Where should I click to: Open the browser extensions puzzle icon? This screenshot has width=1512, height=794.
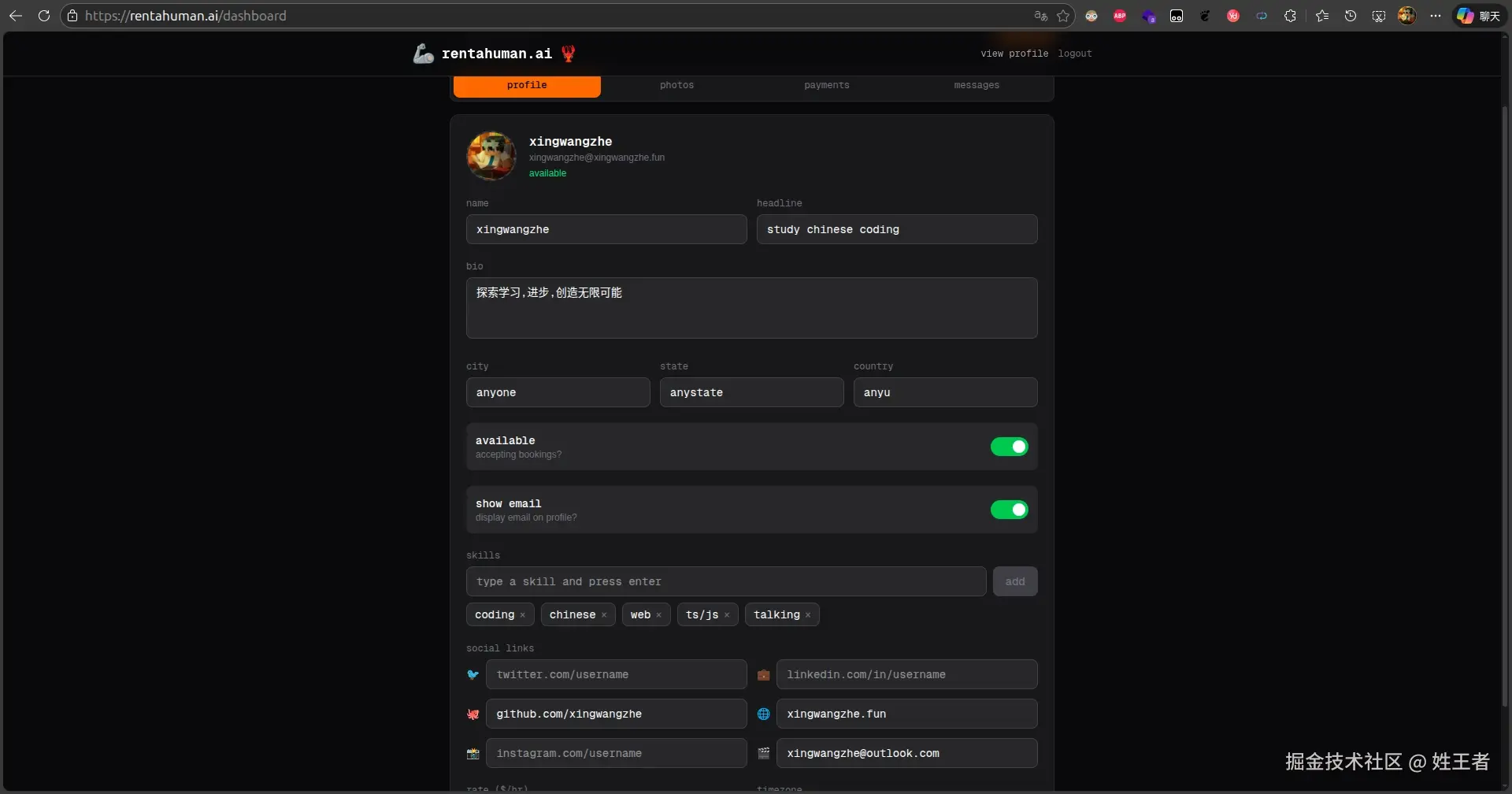pyautogui.click(x=1290, y=16)
